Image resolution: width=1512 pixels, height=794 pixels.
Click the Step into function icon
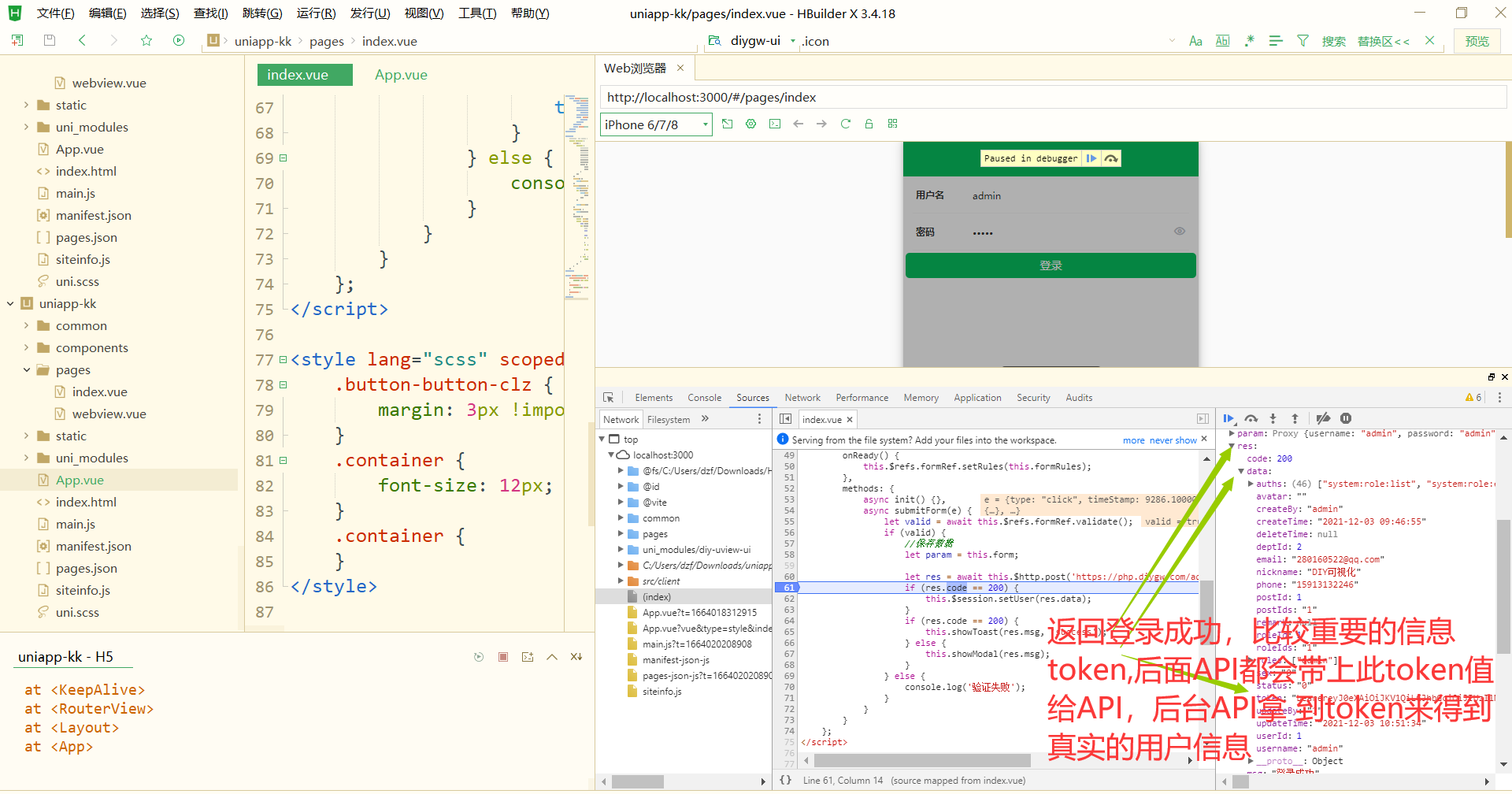click(1273, 419)
